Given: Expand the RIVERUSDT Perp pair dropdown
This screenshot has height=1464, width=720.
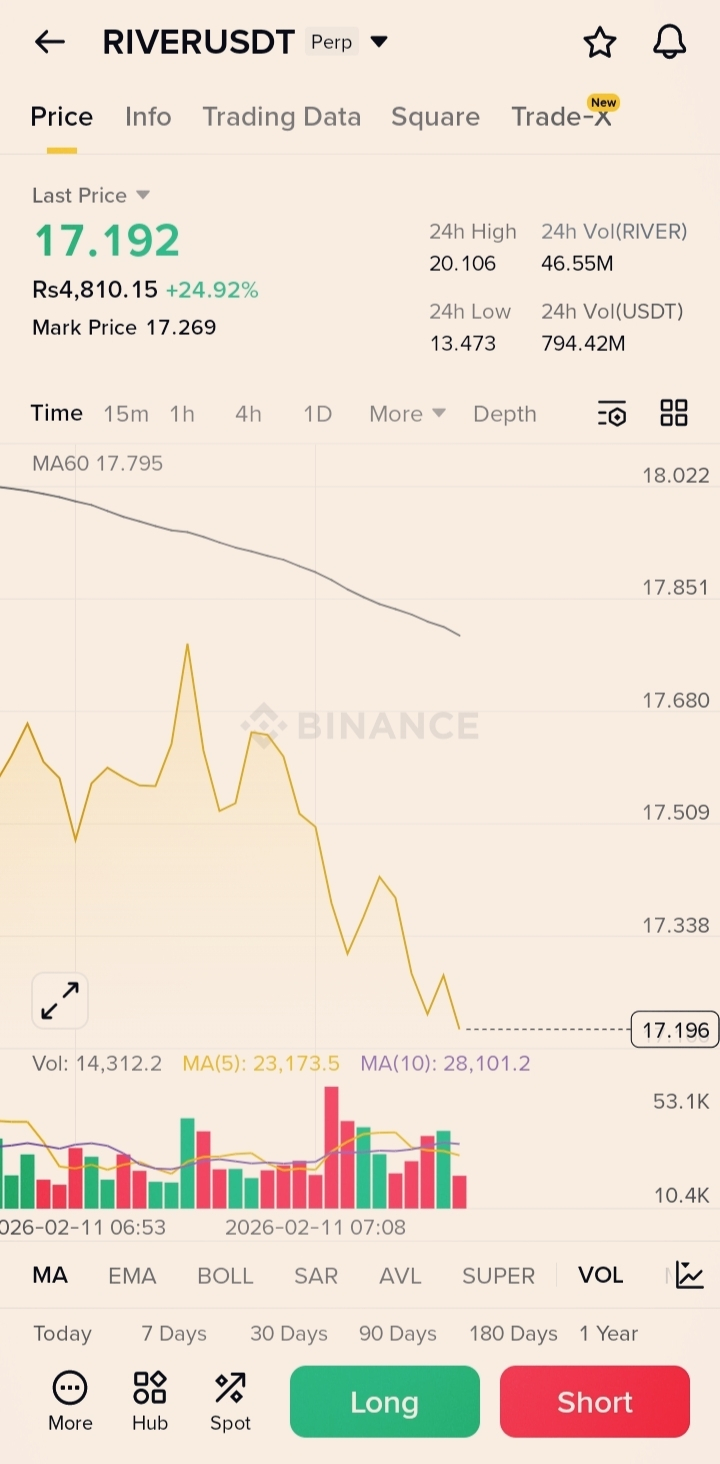Looking at the screenshot, I should coord(379,42).
